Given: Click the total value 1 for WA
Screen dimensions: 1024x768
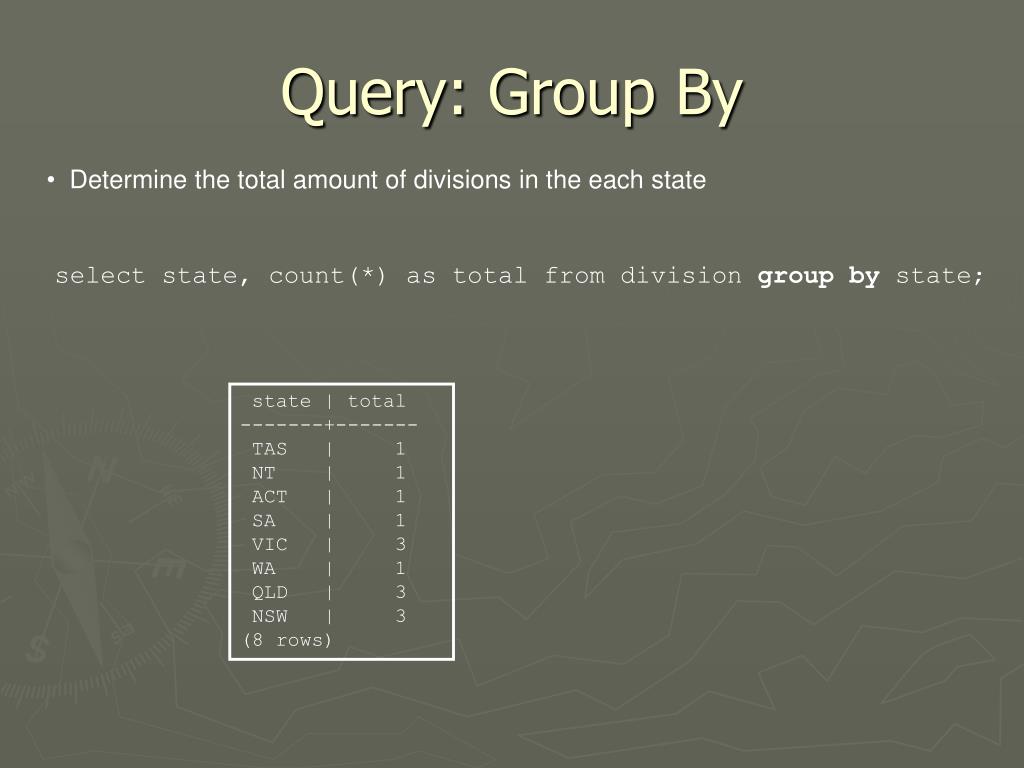Looking at the screenshot, I should pyautogui.click(x=400, y=568).
